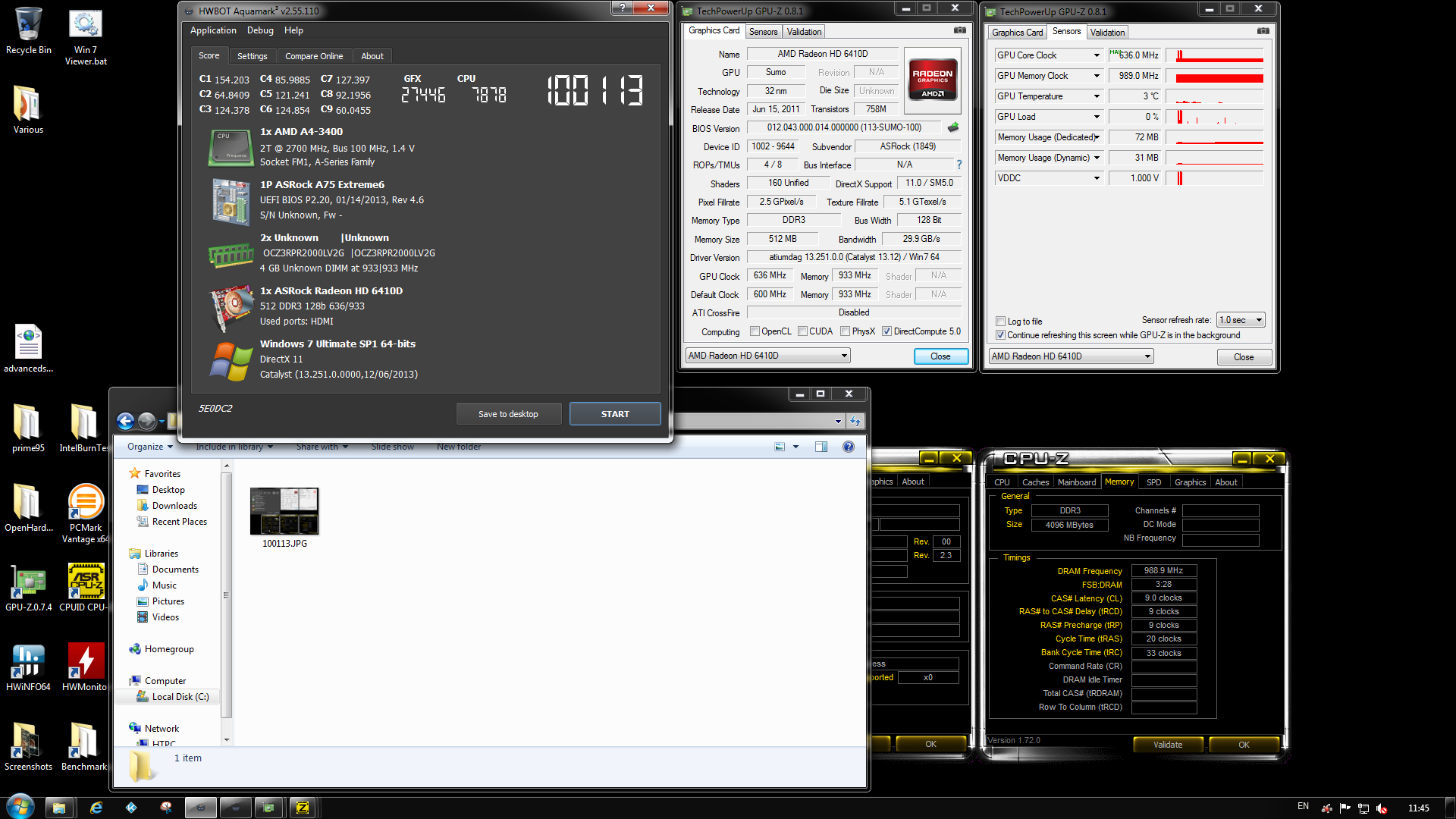
Task: Click yellow Z app in taskbar
Action: pyautogui.click(x=303, y=808)
